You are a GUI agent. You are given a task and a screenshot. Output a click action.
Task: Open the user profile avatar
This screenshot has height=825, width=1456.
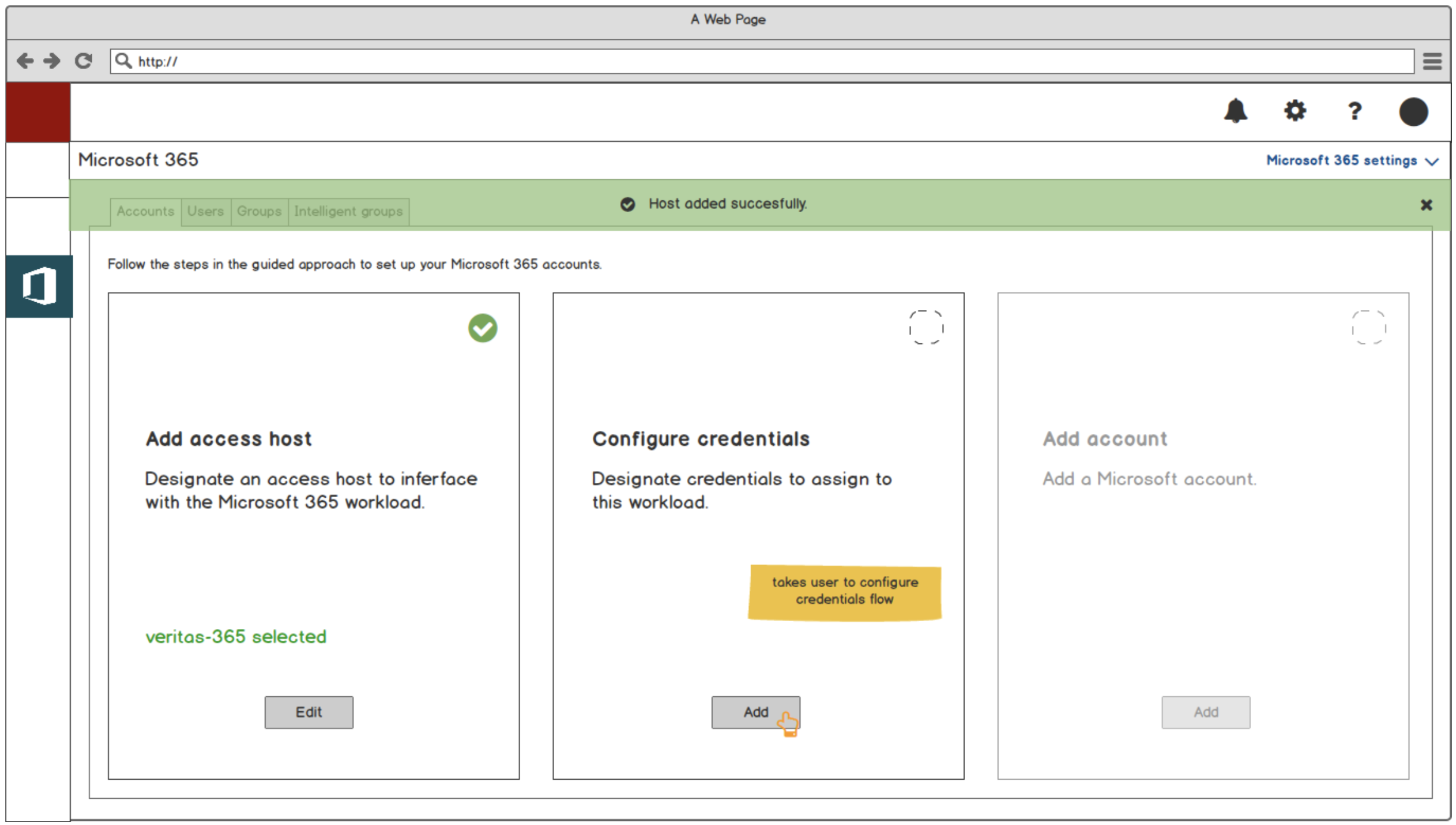point(1413,111)
